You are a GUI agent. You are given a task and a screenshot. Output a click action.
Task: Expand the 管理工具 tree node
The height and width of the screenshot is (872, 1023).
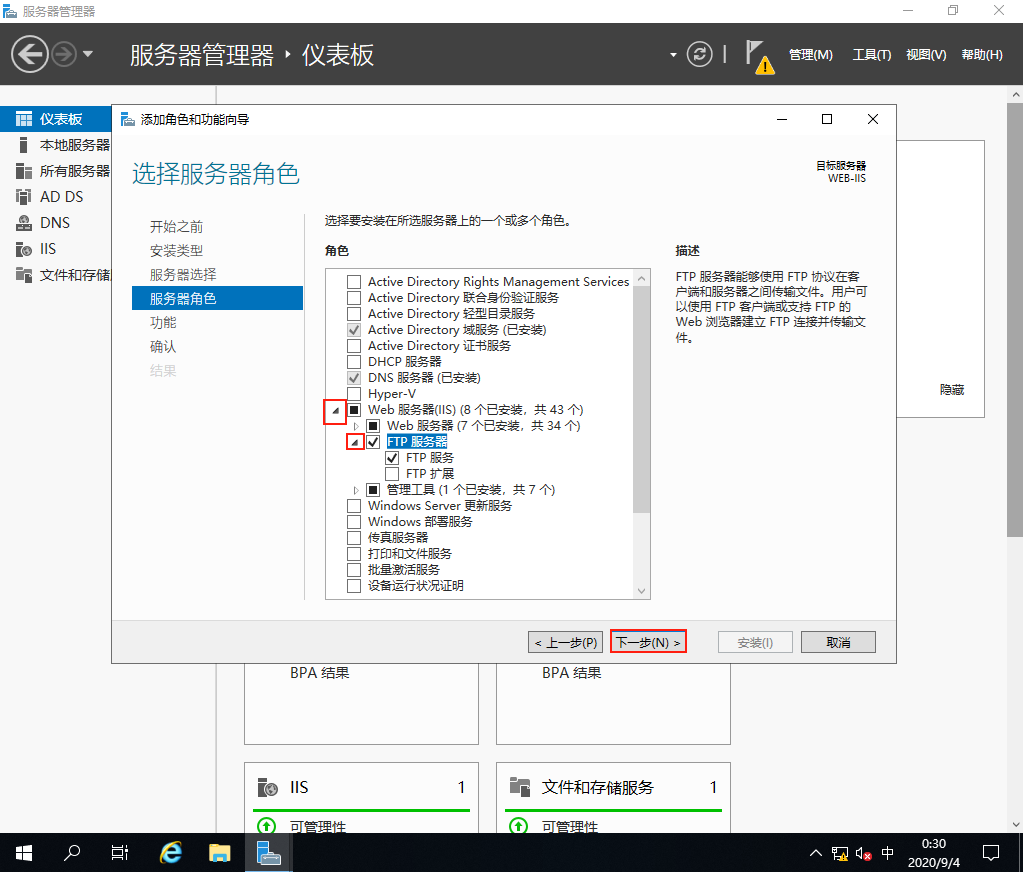click(x=356, y=490)
